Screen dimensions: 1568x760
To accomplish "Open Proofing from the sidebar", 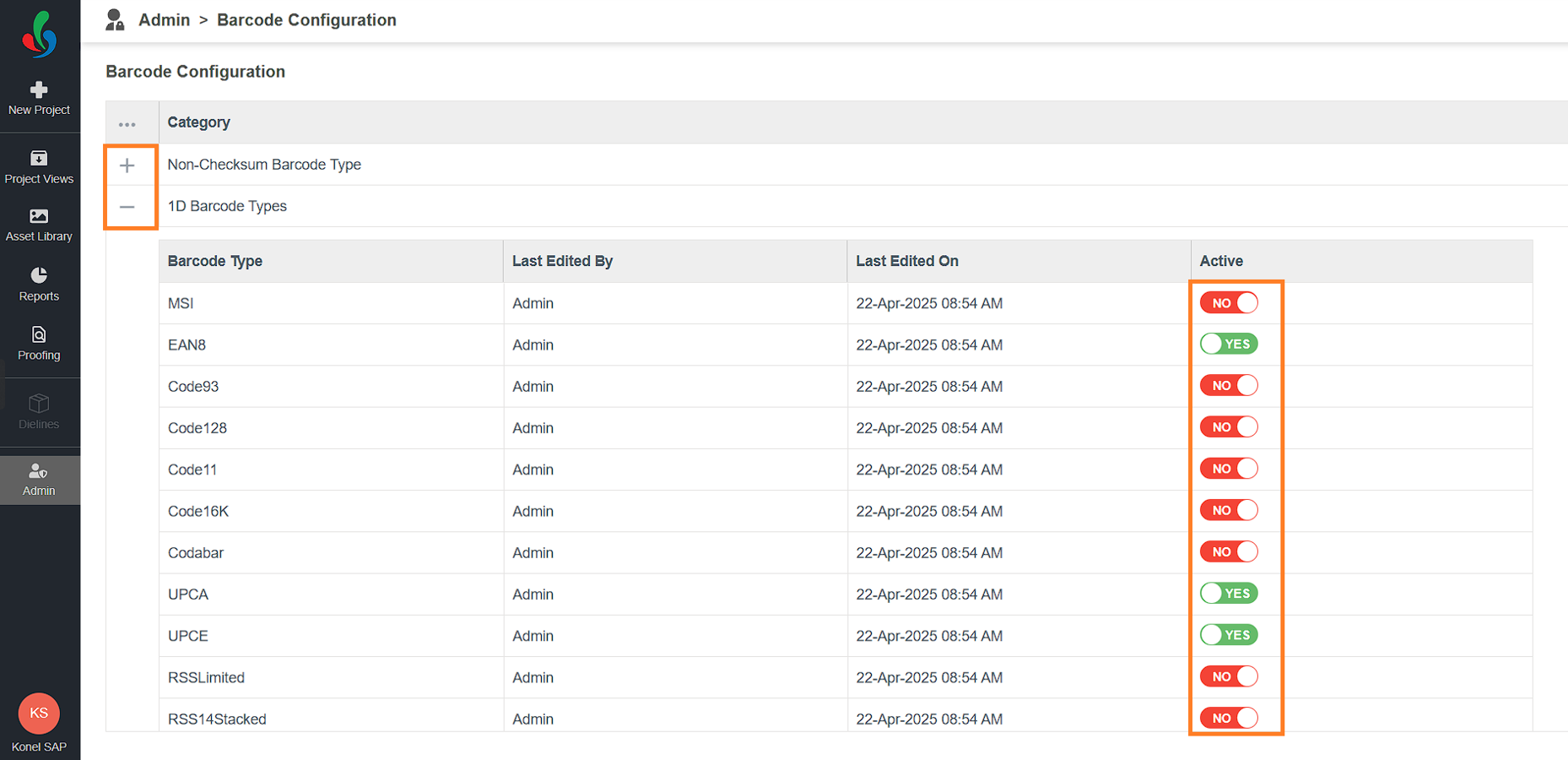I will tap(39, 344).
